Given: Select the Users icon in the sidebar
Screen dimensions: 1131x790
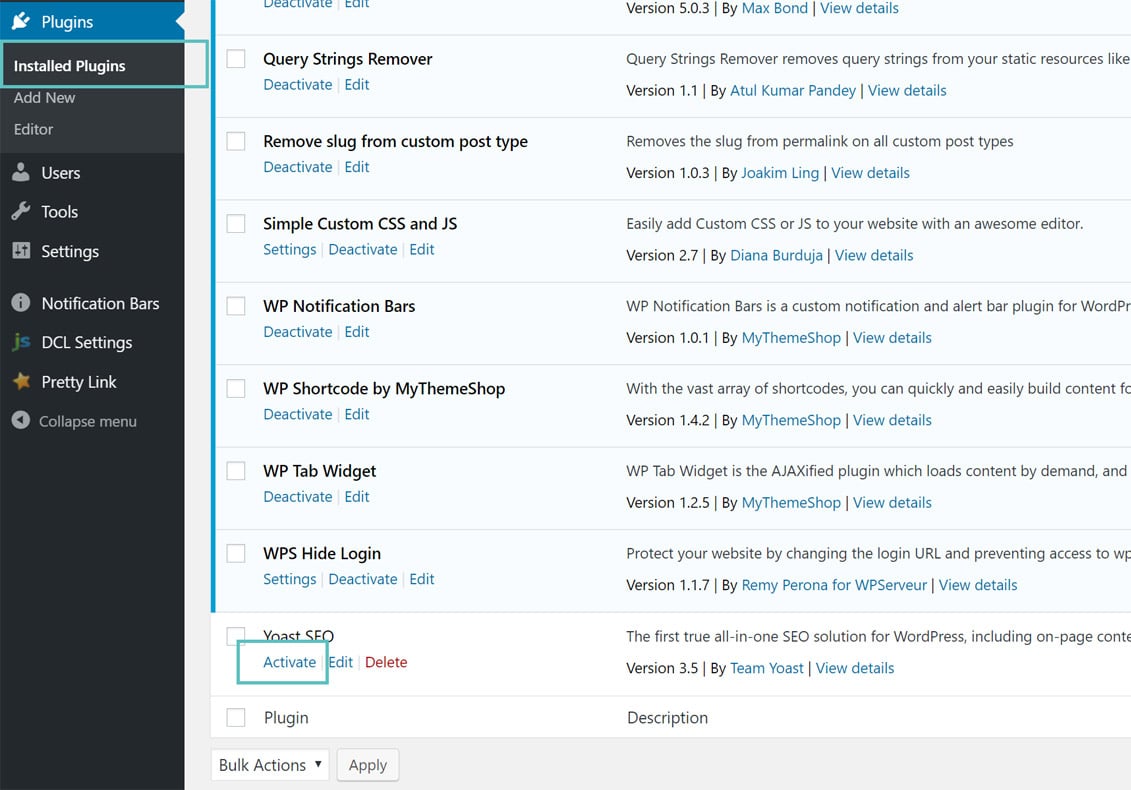Looking at the screenshot, I should [21, 172].
